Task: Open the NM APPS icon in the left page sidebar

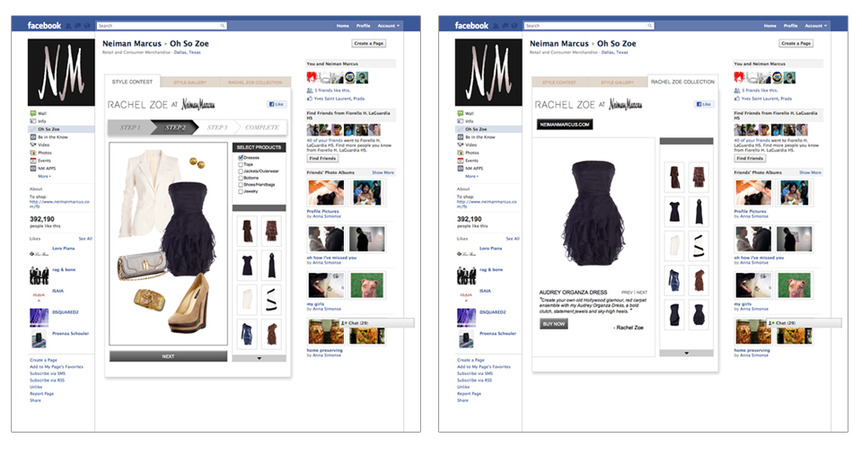Action: [x=33, y=168]
